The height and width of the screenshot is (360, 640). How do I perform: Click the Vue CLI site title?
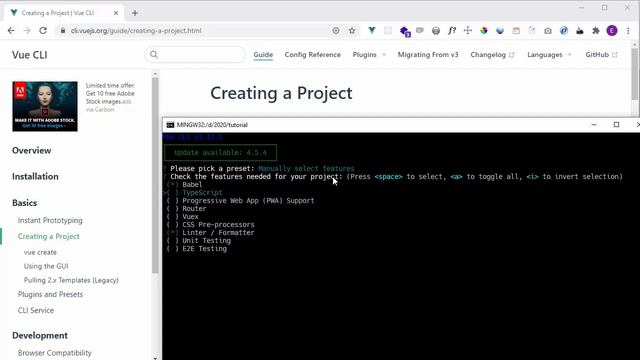pos(30,55)
